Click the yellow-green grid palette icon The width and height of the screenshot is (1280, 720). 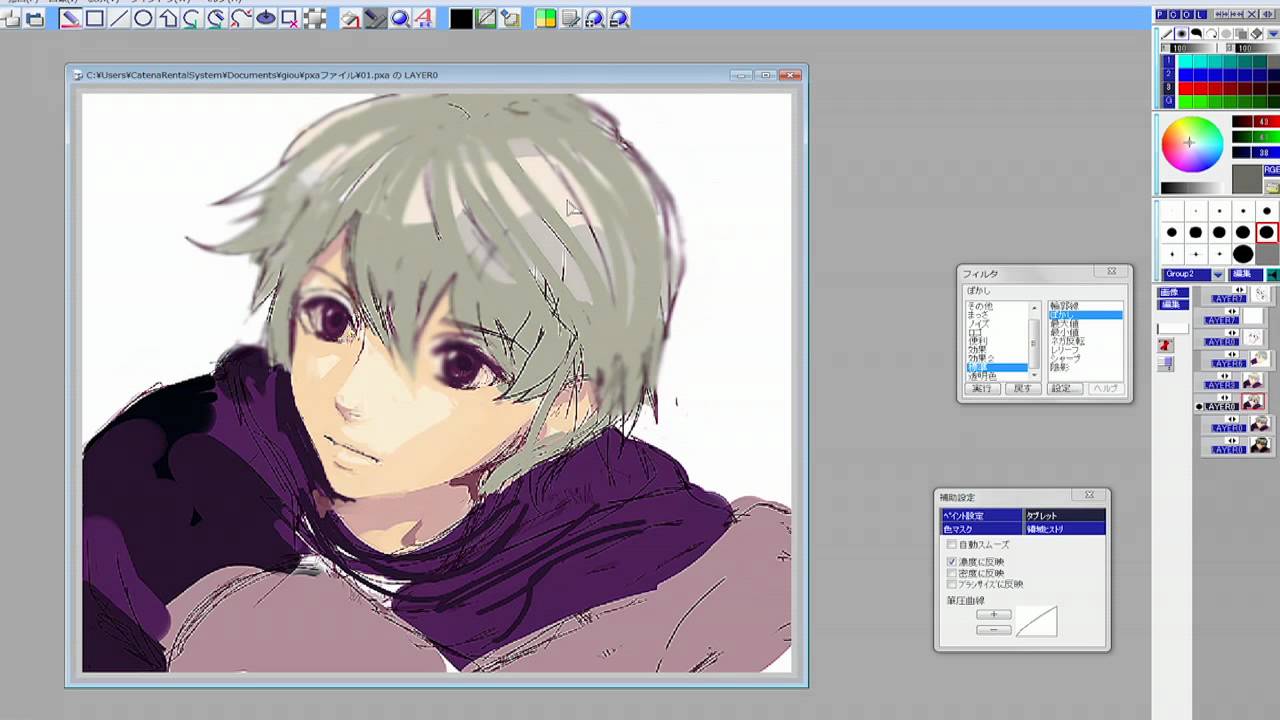click(x=546, y=18)
